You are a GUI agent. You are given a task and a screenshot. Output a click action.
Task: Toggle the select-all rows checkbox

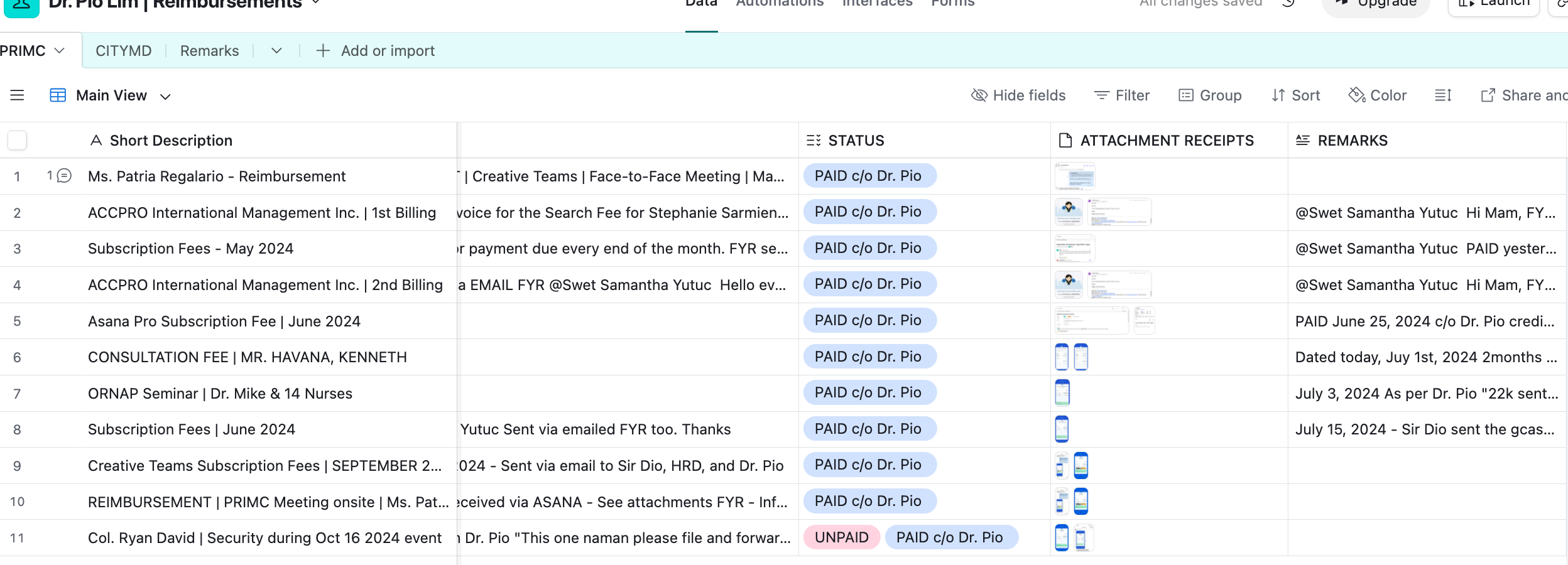click(18, 140)
